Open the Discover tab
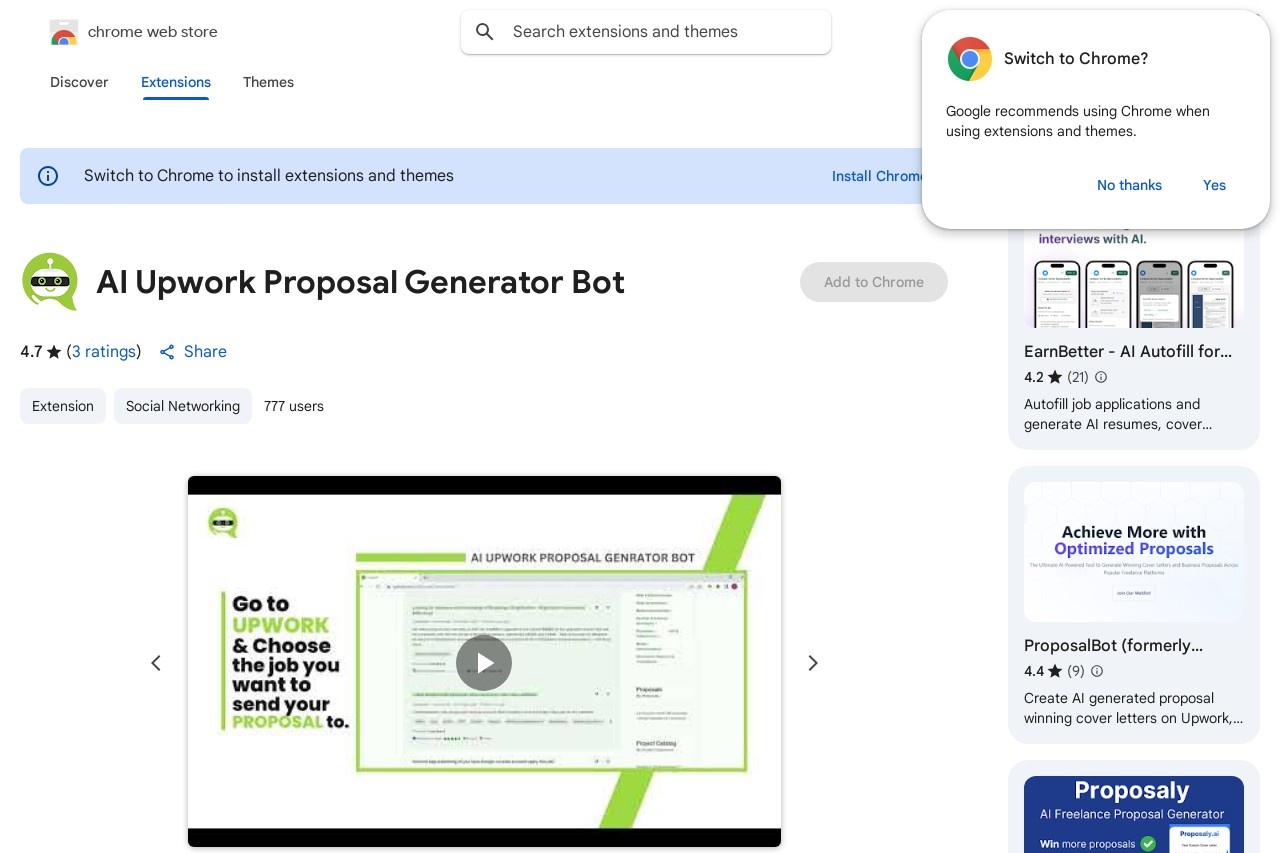 click(79, 82)
